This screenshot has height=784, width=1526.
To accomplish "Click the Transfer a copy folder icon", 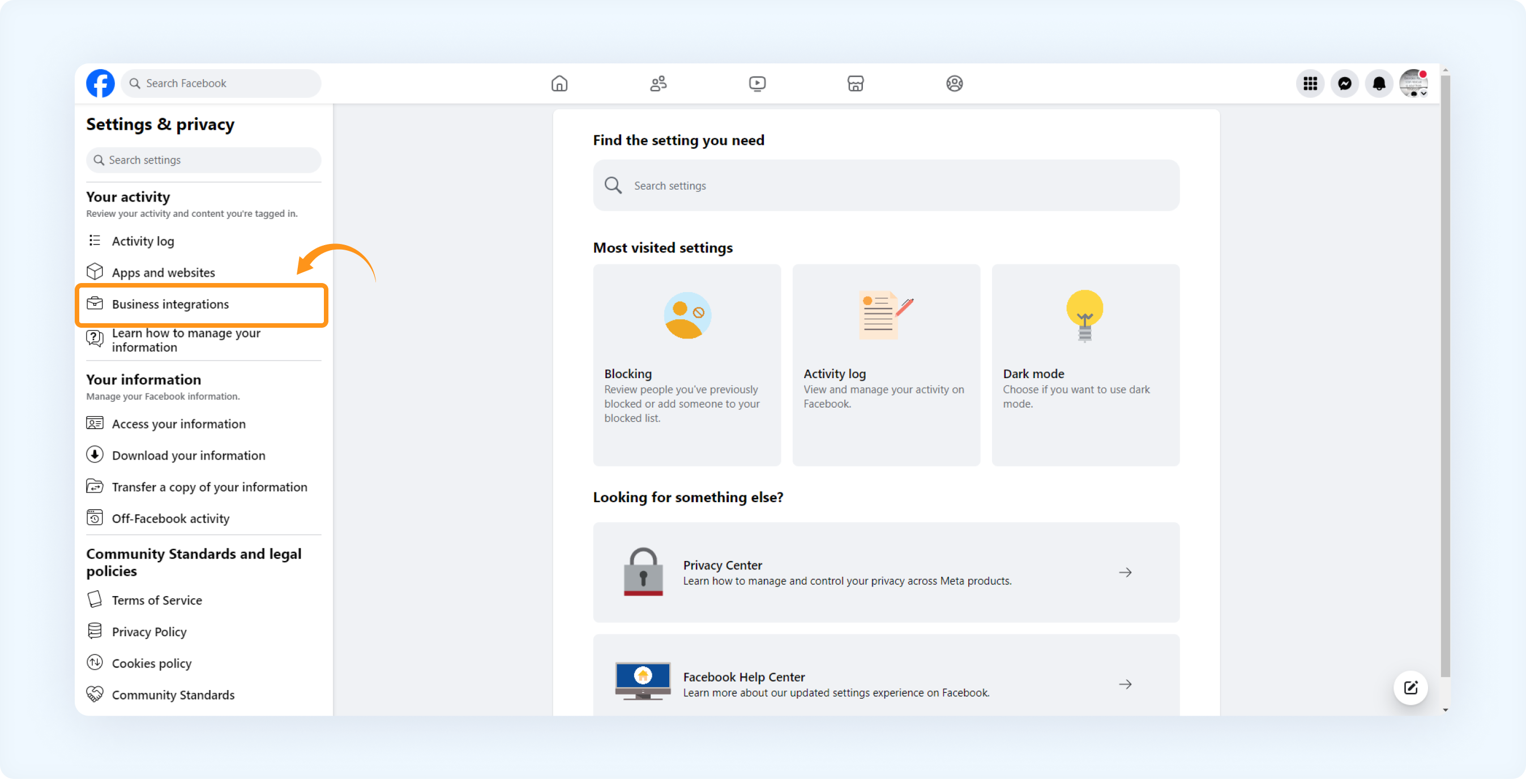I will (x=95, y=486).
